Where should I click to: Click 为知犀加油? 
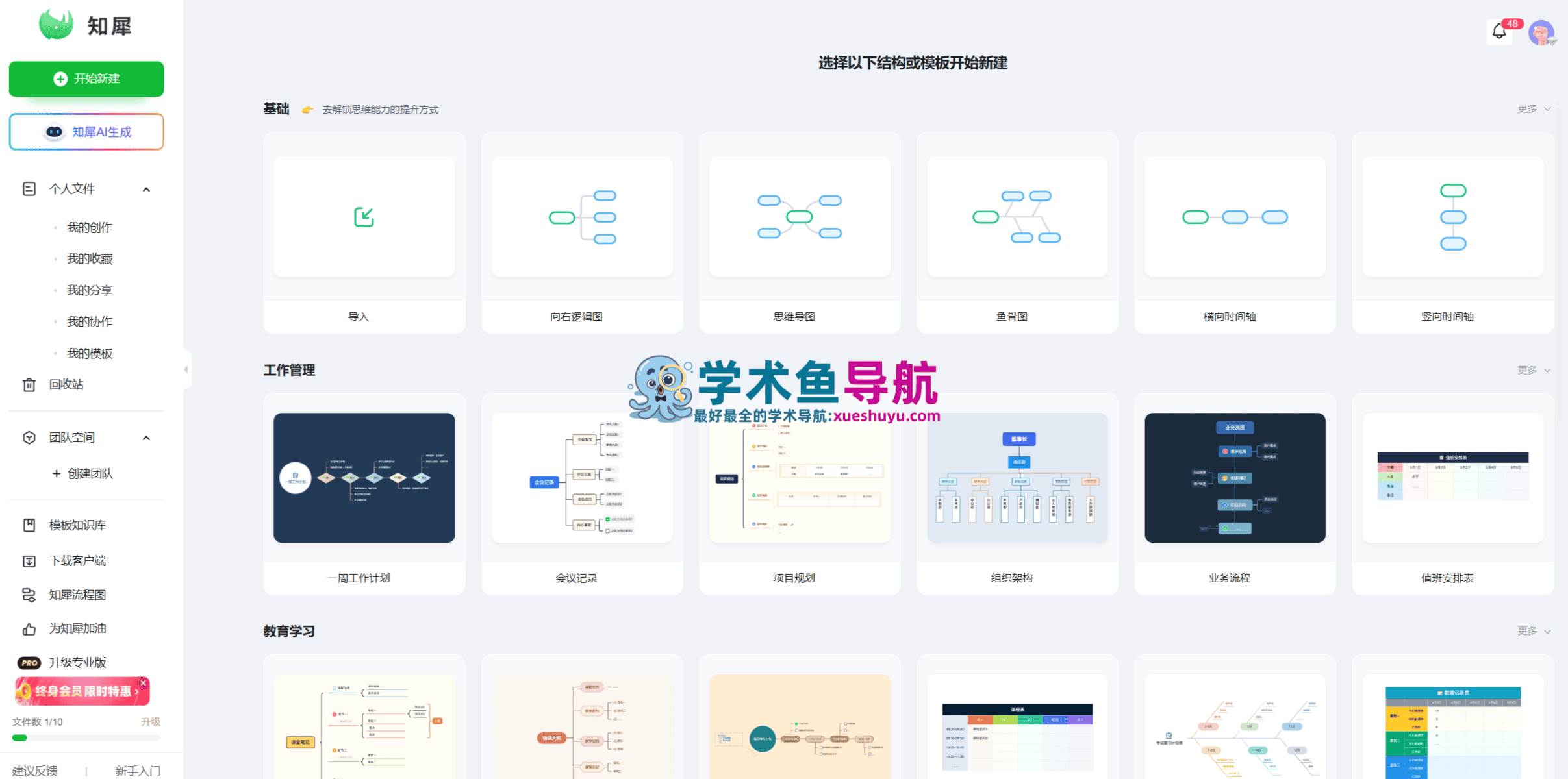(x=77, y=629)
